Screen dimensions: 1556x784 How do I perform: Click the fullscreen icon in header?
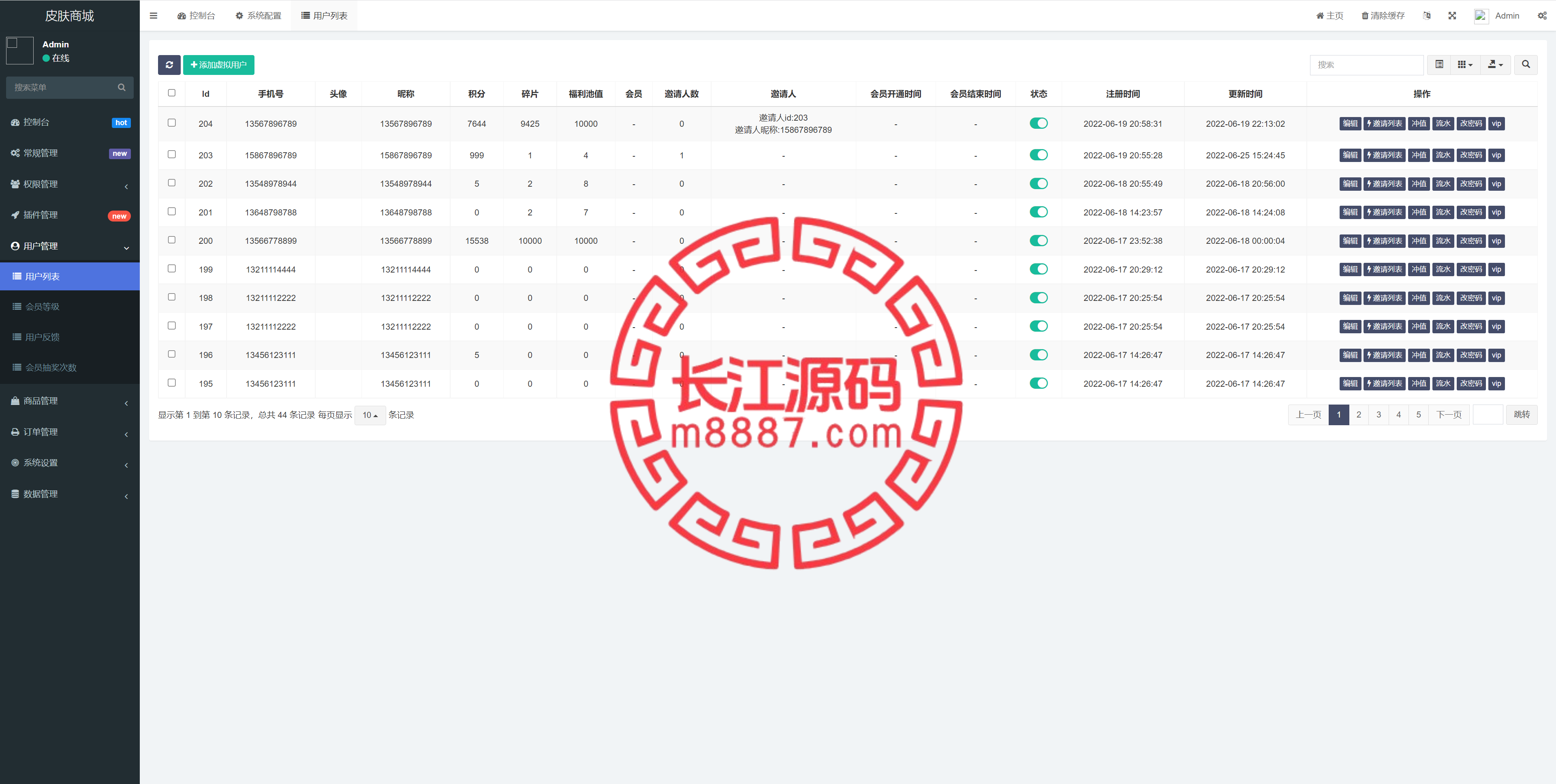(x=1452, y=16)
